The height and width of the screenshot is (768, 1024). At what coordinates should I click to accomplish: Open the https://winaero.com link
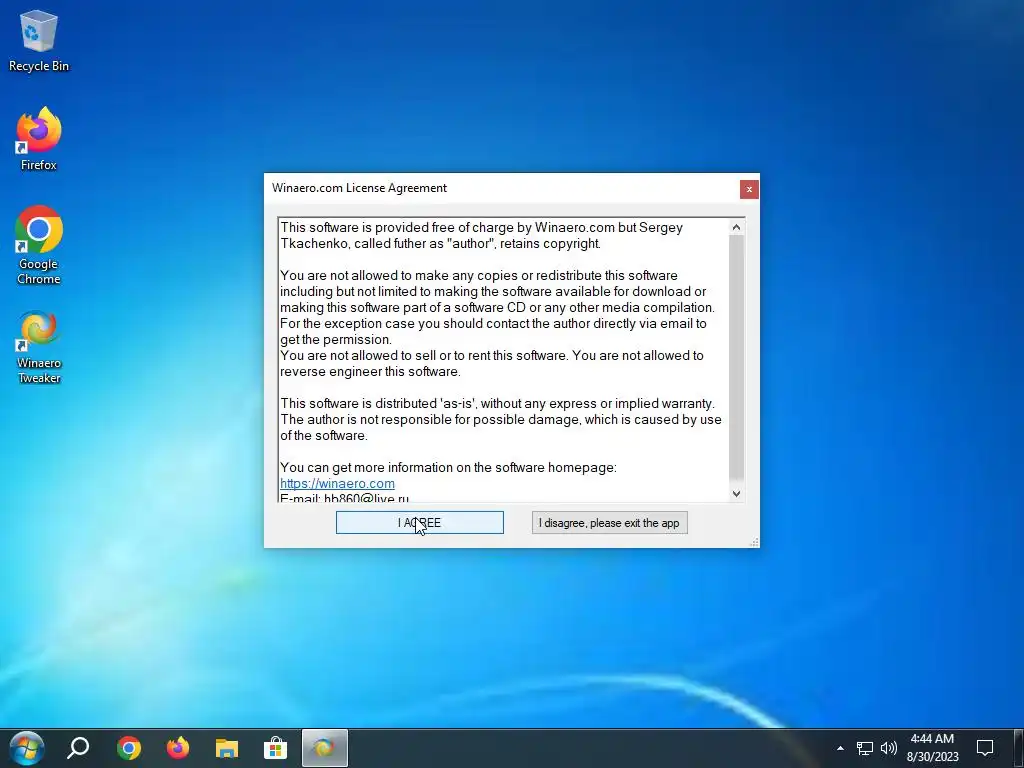pyautogui.click(x=337, y=483)
